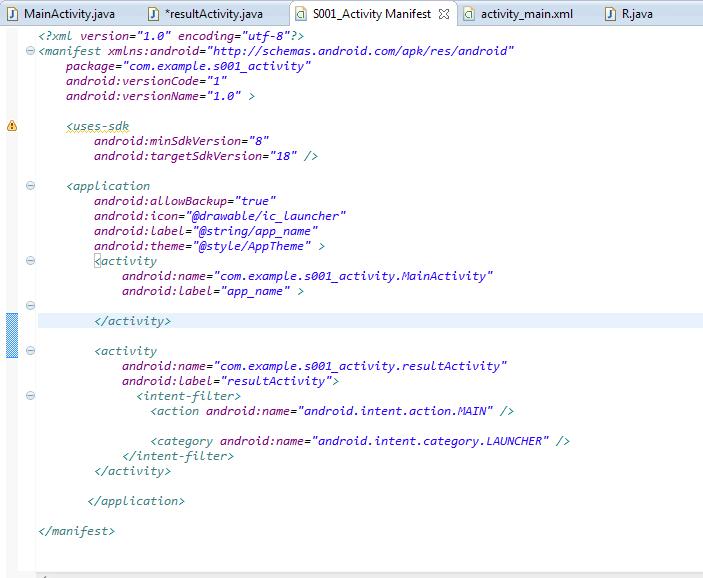Click the android:allowBackup="true" attribute
The width and height of the screenshot is (703, 578).
[x=185, y=201]
